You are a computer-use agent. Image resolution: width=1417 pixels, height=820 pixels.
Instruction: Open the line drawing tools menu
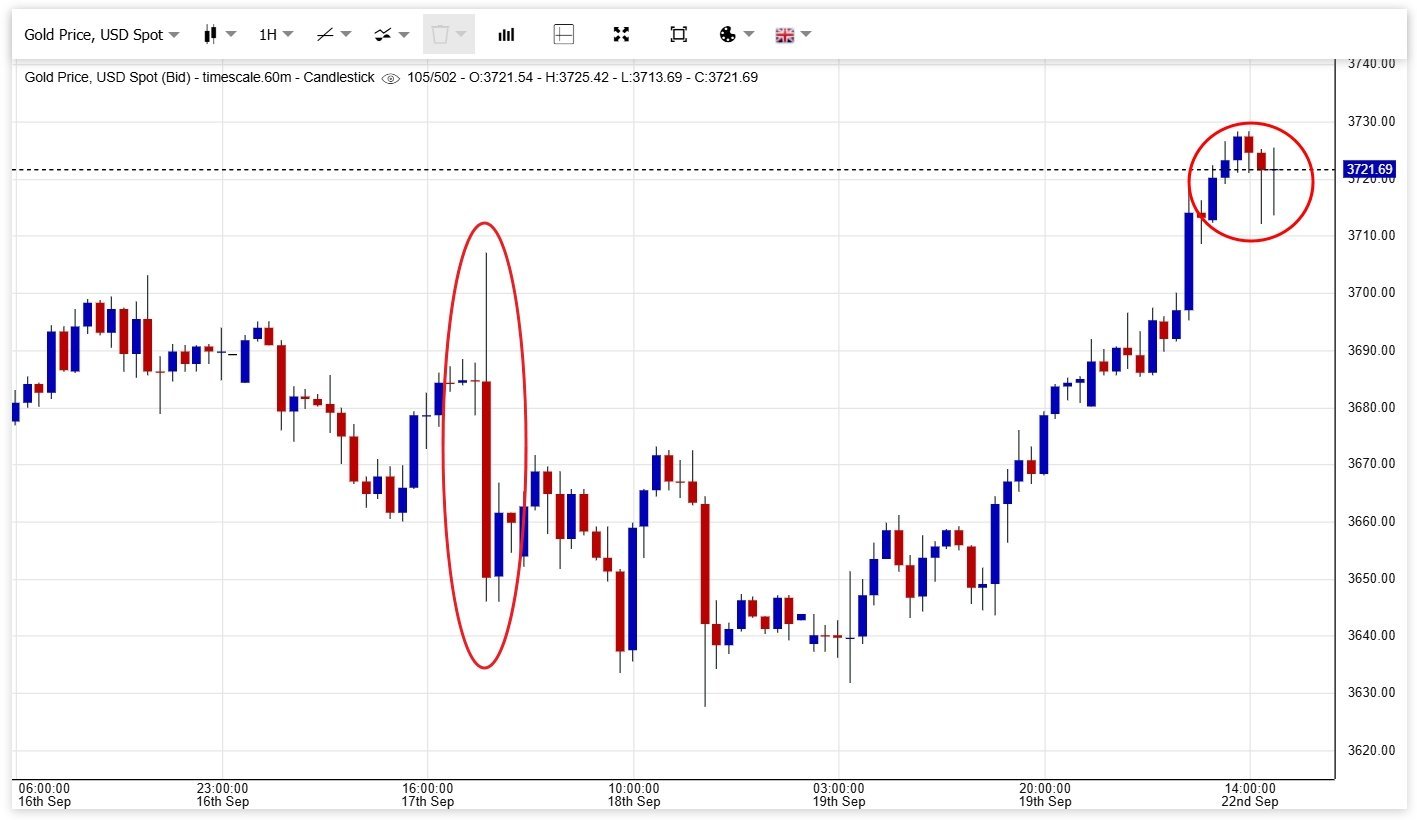333,35
